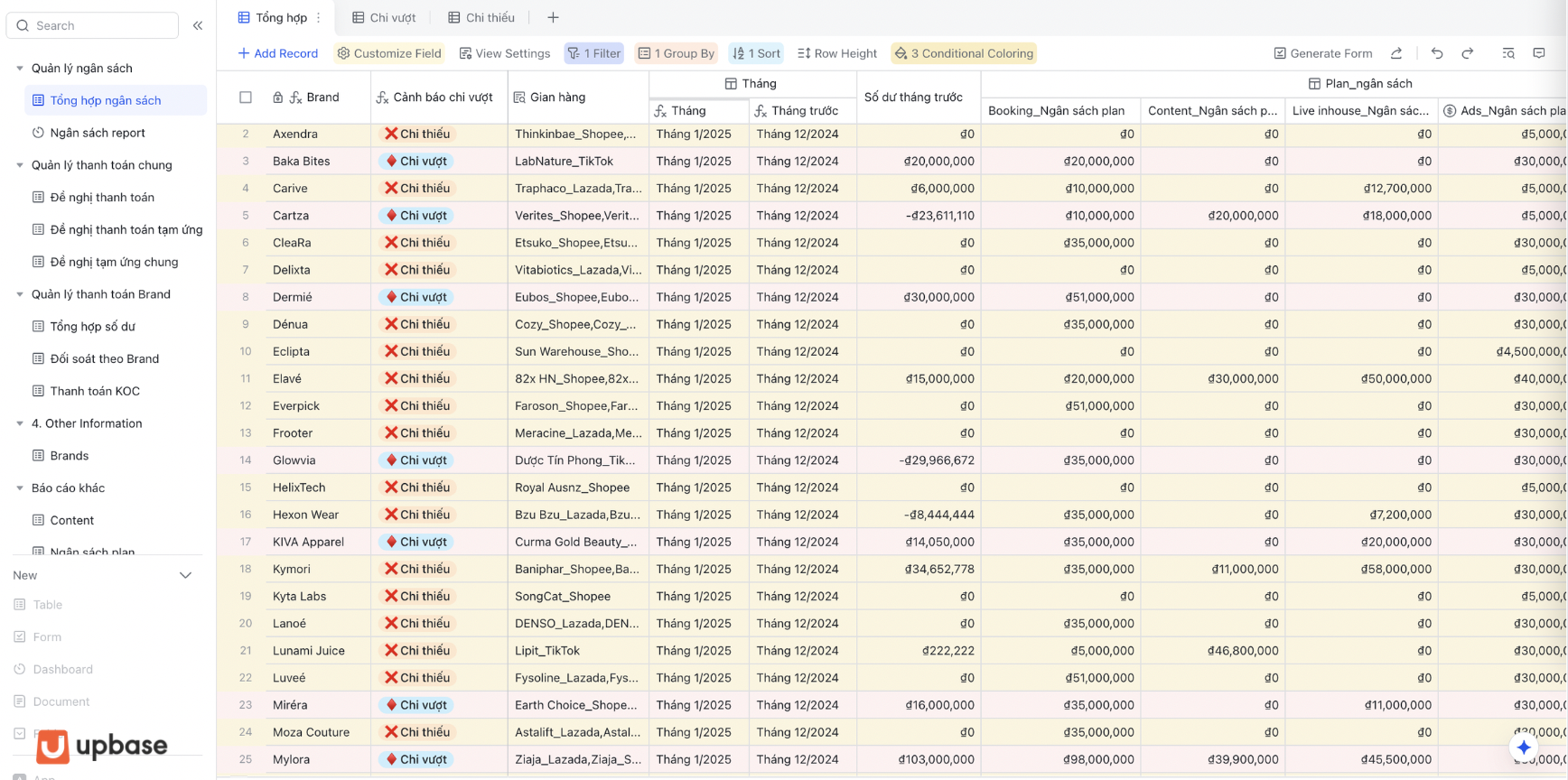The height and width of the screenshot is (780, 1568).
Task: Collapse Quản lý thanh toán Brand folder
Action: [20, 294]
